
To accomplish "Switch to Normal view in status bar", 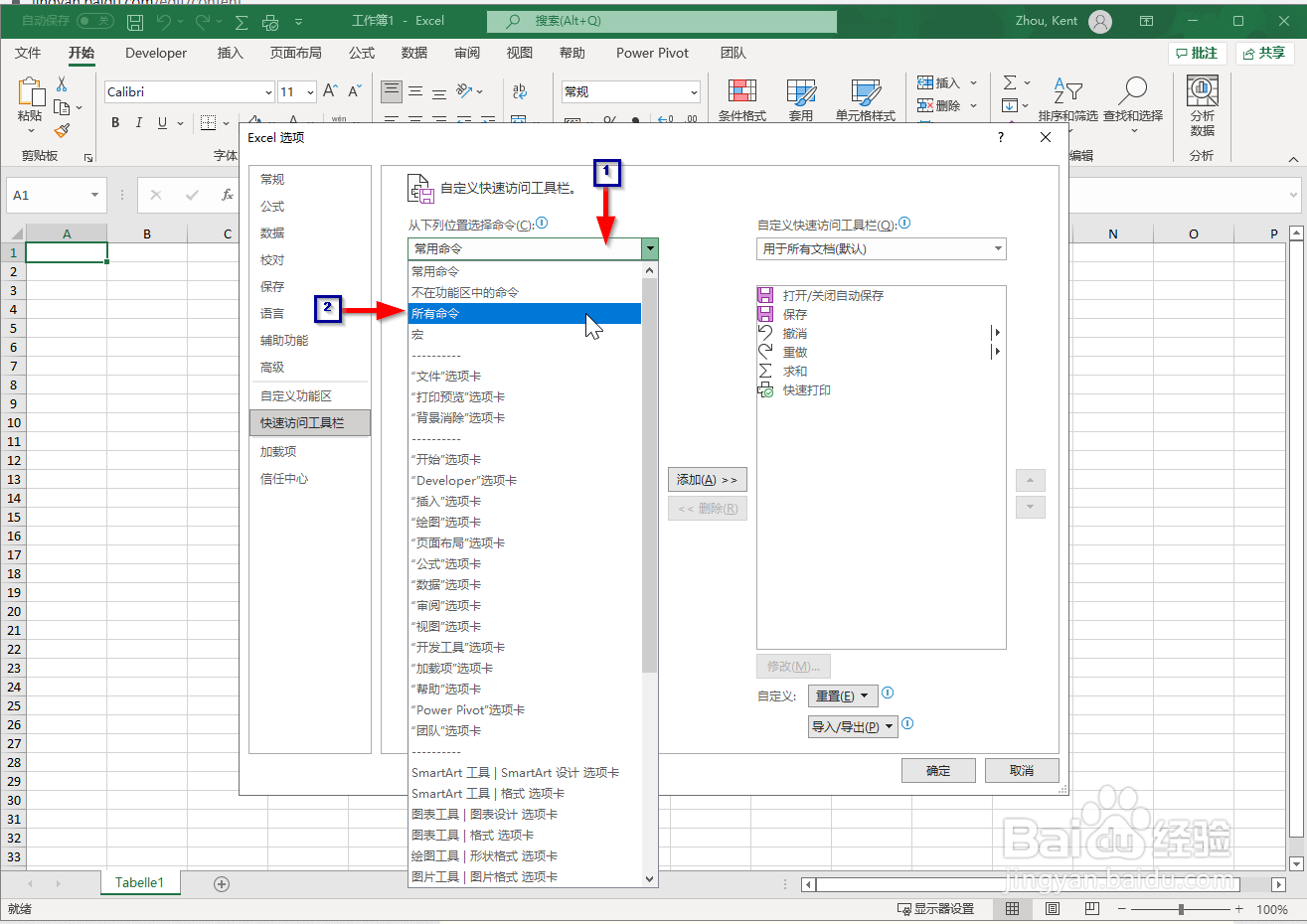I will (x=1012, y=909).
